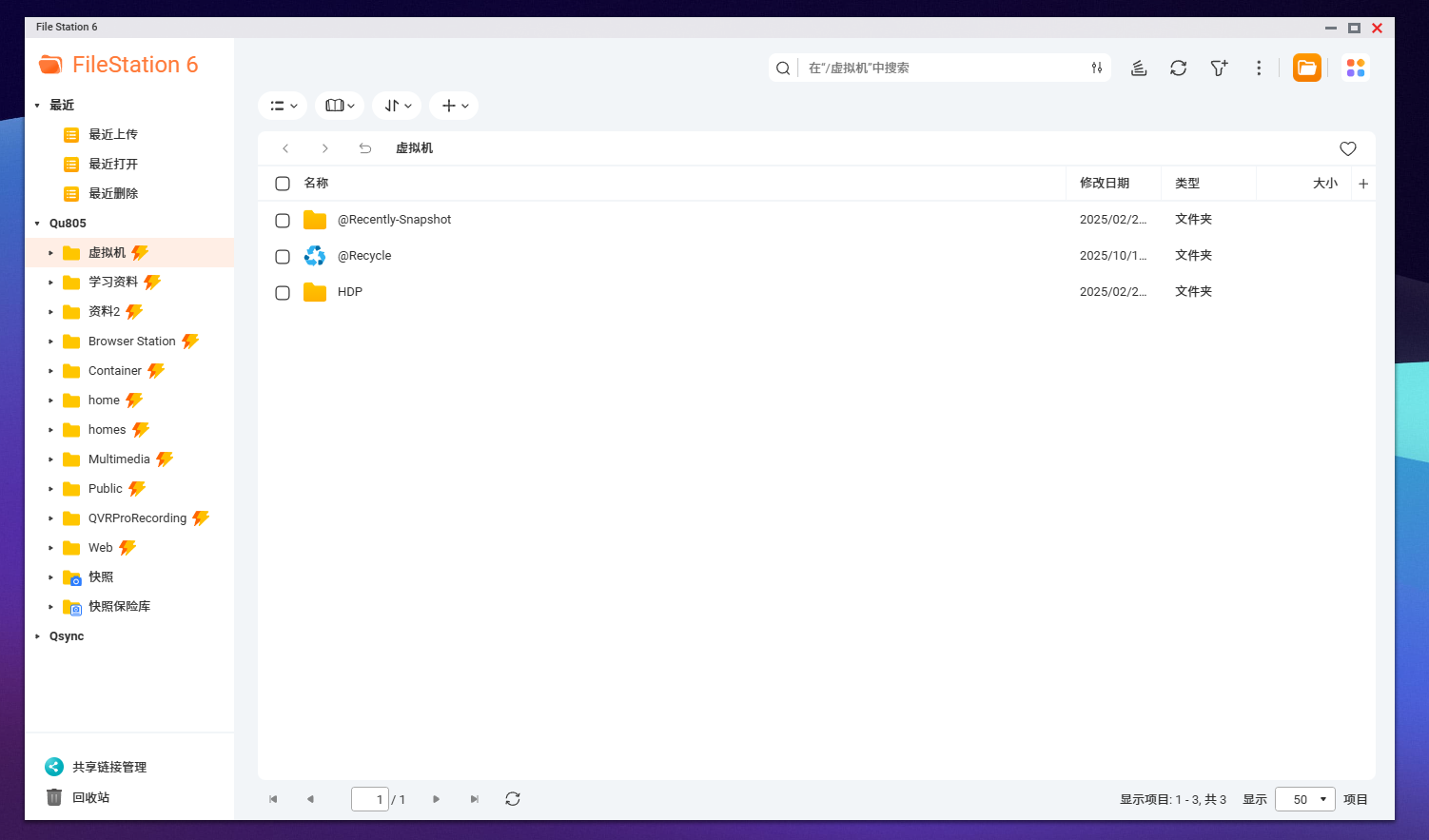The height and width of the screenshot is (840, 1429).
Task: Check the @Recycle row checkbox
Action: pos(283,257)
